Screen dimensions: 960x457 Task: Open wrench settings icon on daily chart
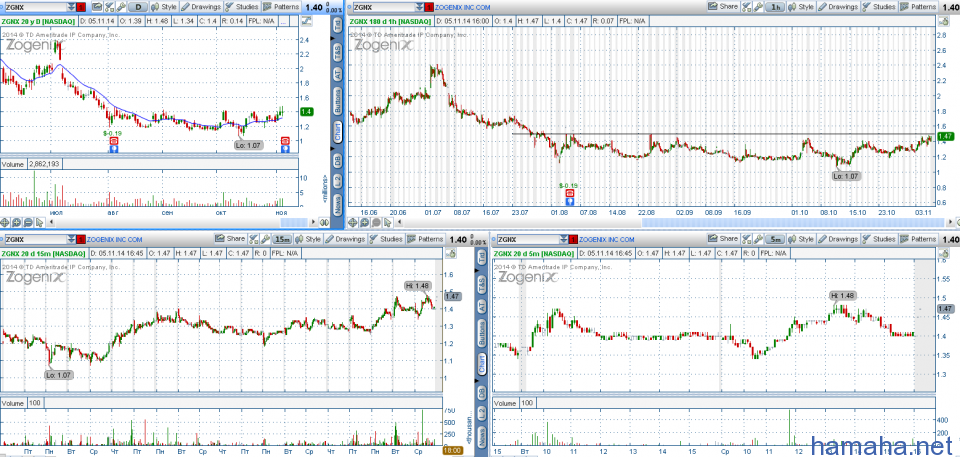(121, 7)
